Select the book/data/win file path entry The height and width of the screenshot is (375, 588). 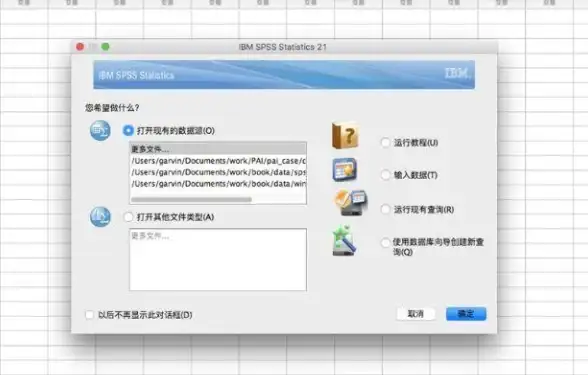[218, 184]
